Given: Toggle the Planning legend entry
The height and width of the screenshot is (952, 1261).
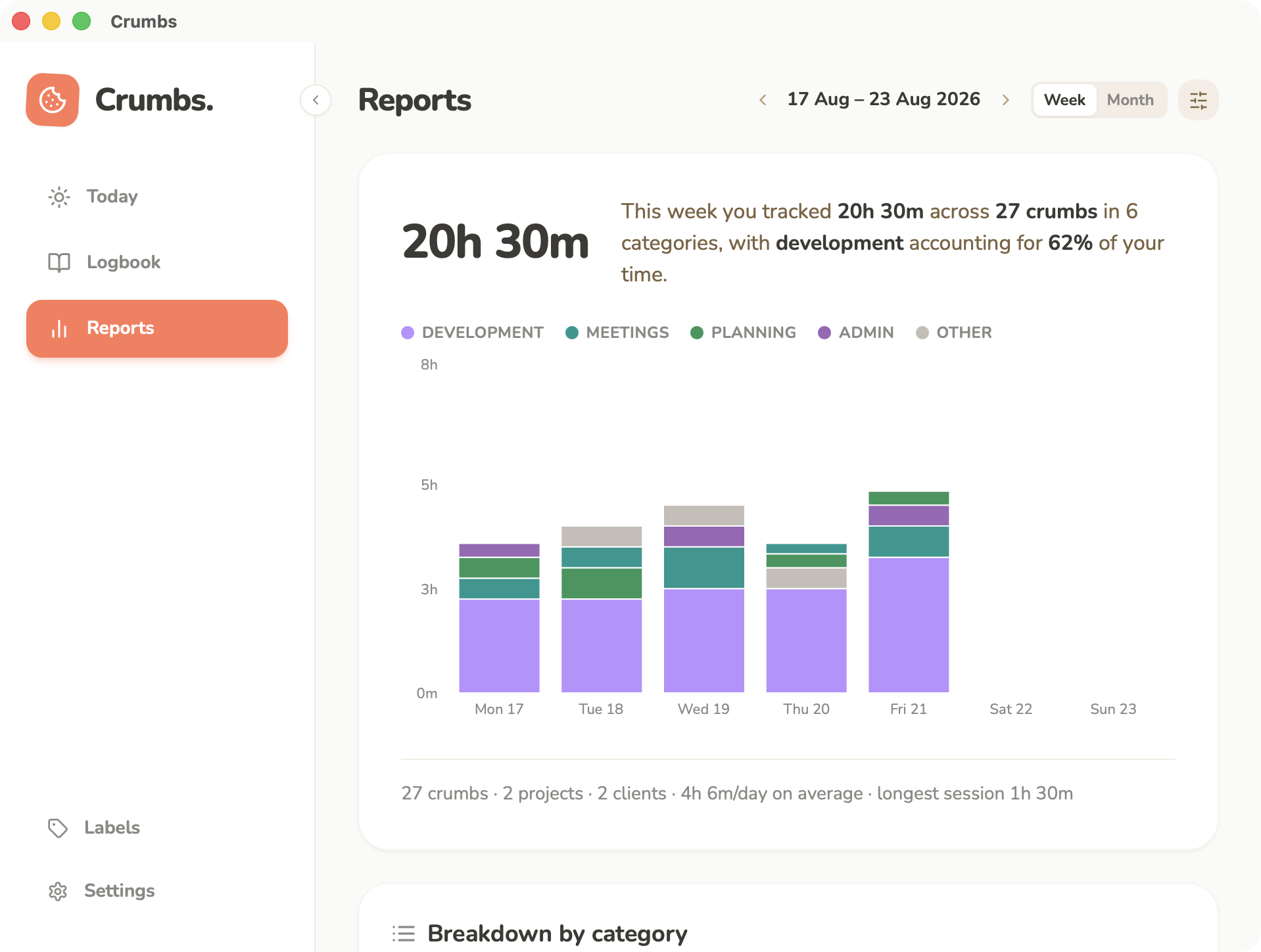Looking at the screenshot, I should 743,333.
